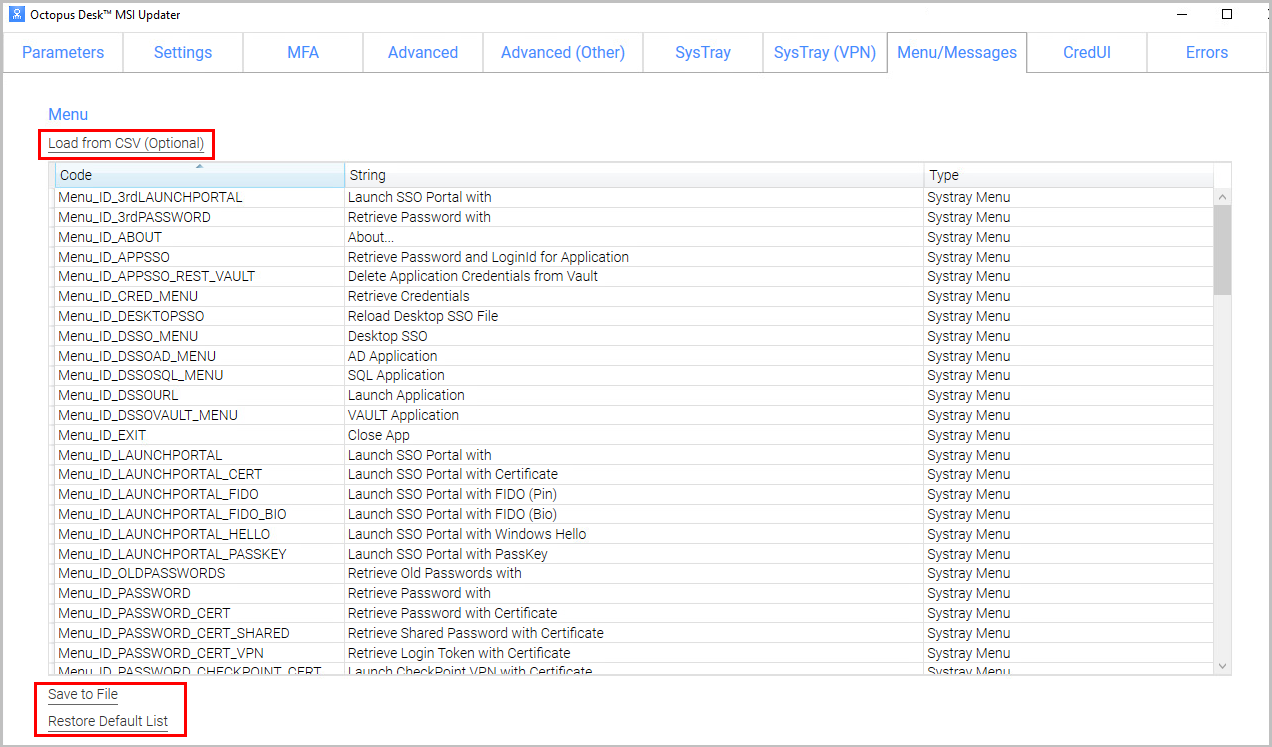Open the Parameters tab

click(63, 52)
